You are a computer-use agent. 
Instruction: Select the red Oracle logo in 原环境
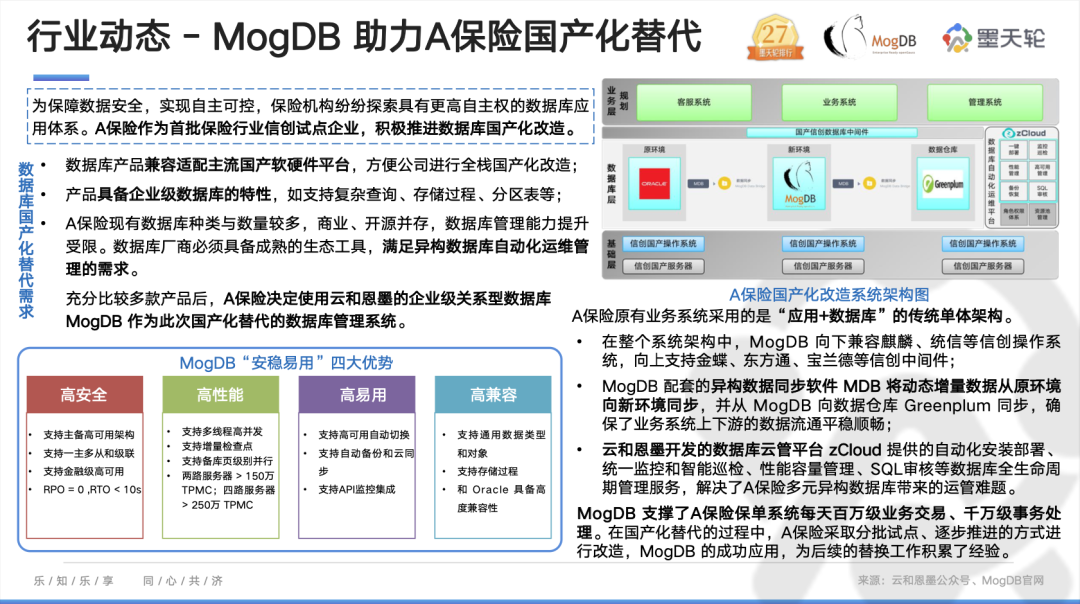point(654,184)
